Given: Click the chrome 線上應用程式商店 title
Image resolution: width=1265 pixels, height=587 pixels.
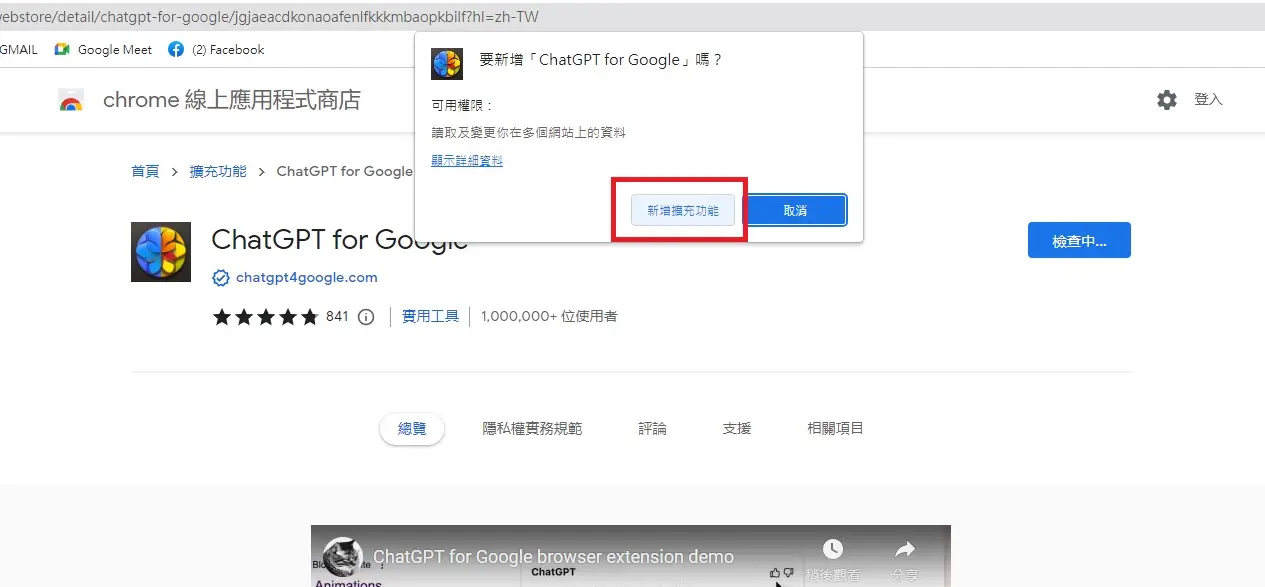Looking at the screenshot, I should [x=232, y=100].
